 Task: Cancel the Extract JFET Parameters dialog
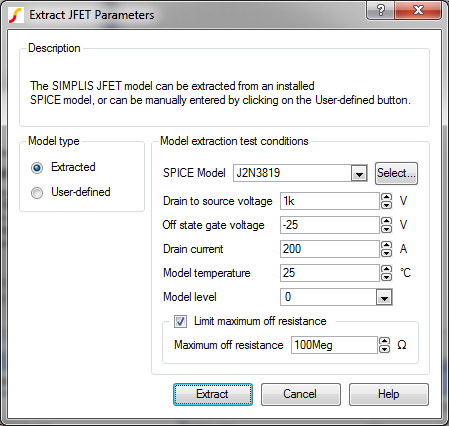(x=301, y=394)
